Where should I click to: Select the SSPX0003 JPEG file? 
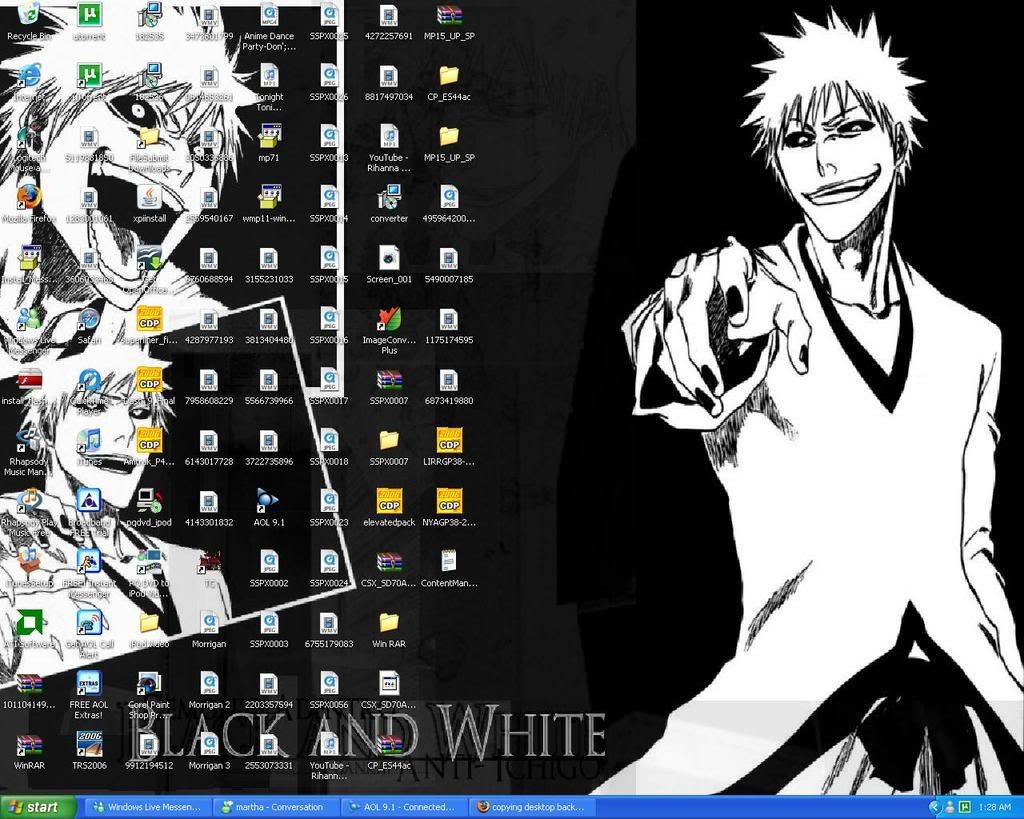(x=269, y=628)
